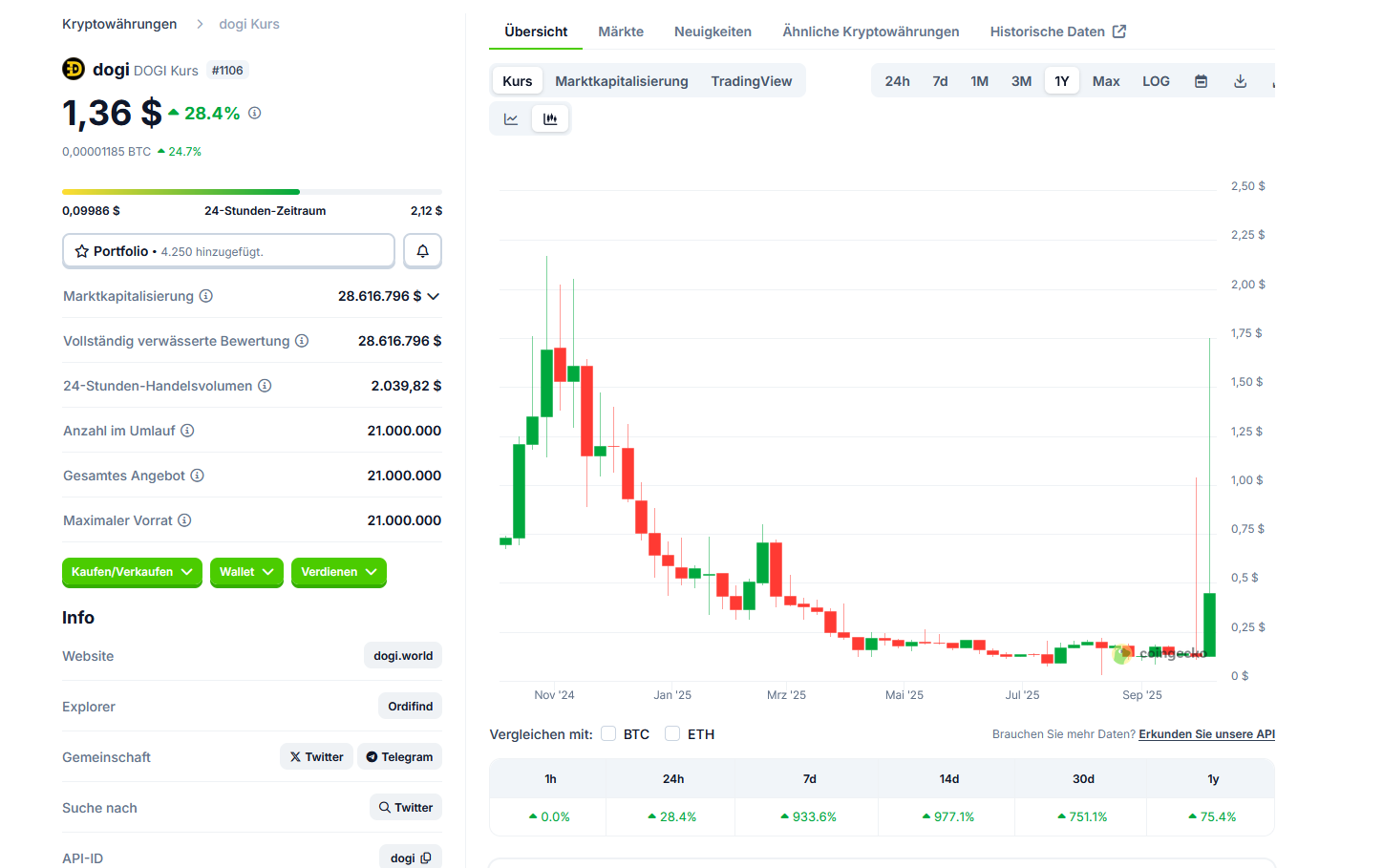Screen dimensions: 1383x868
Task: Open the dogi.world website link
Action: [x=403, y=656]
